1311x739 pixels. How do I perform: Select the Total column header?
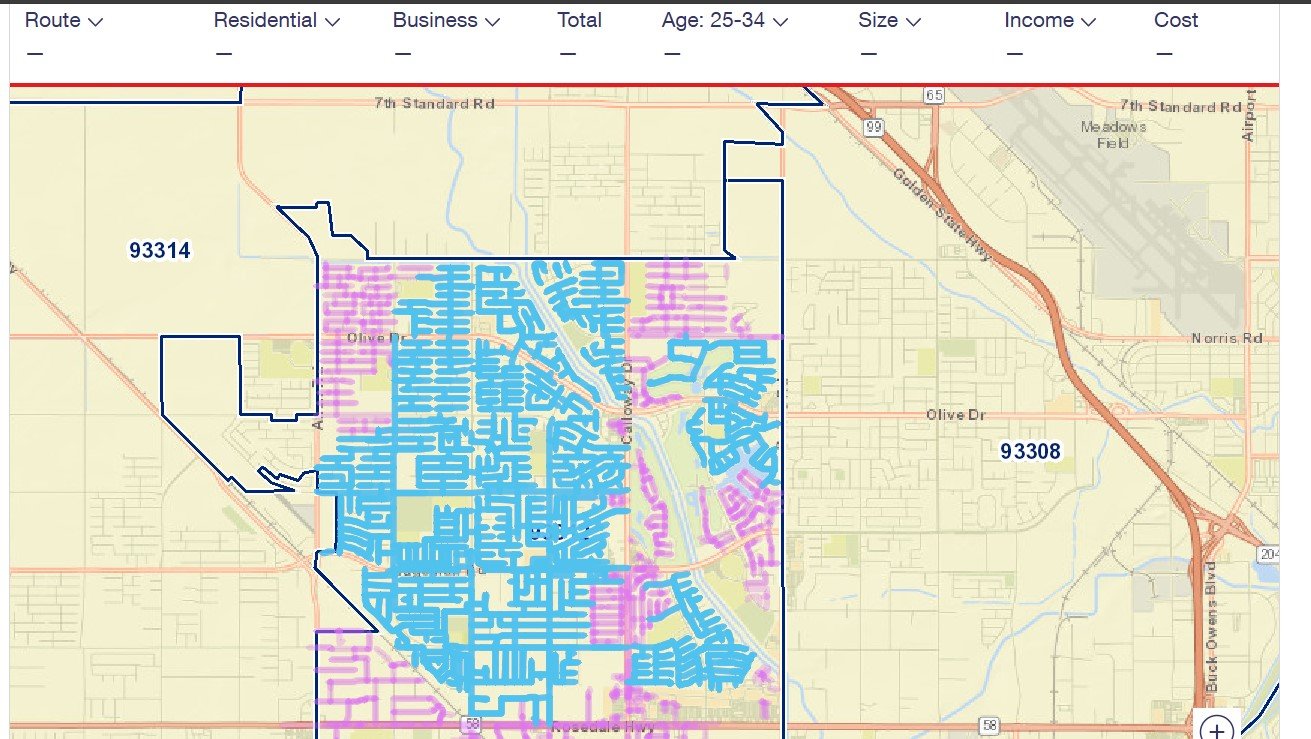[580, 21]
